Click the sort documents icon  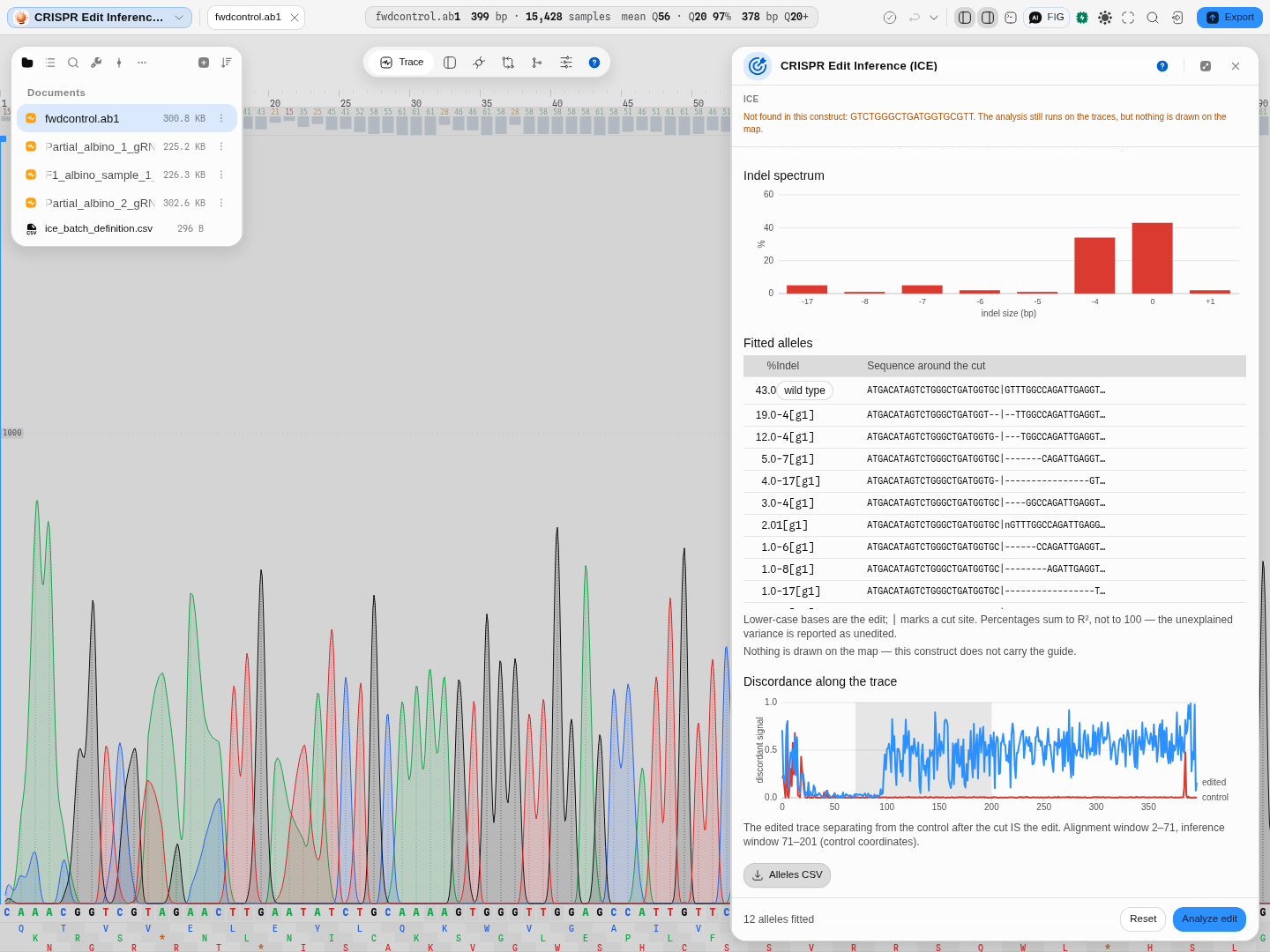(x=227, y=63)
